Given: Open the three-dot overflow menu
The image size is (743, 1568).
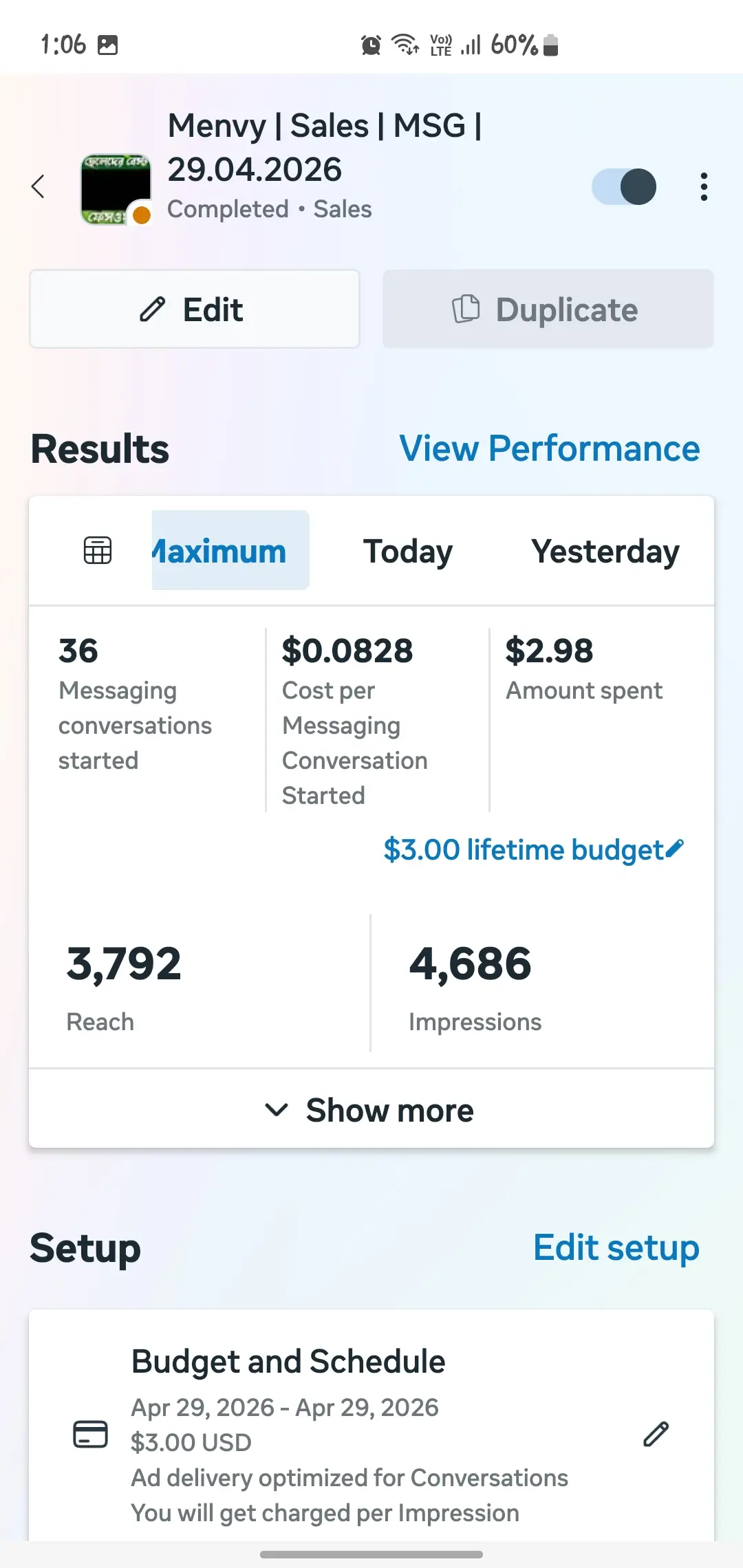Looking at the screenshot, I should point(703,186).
